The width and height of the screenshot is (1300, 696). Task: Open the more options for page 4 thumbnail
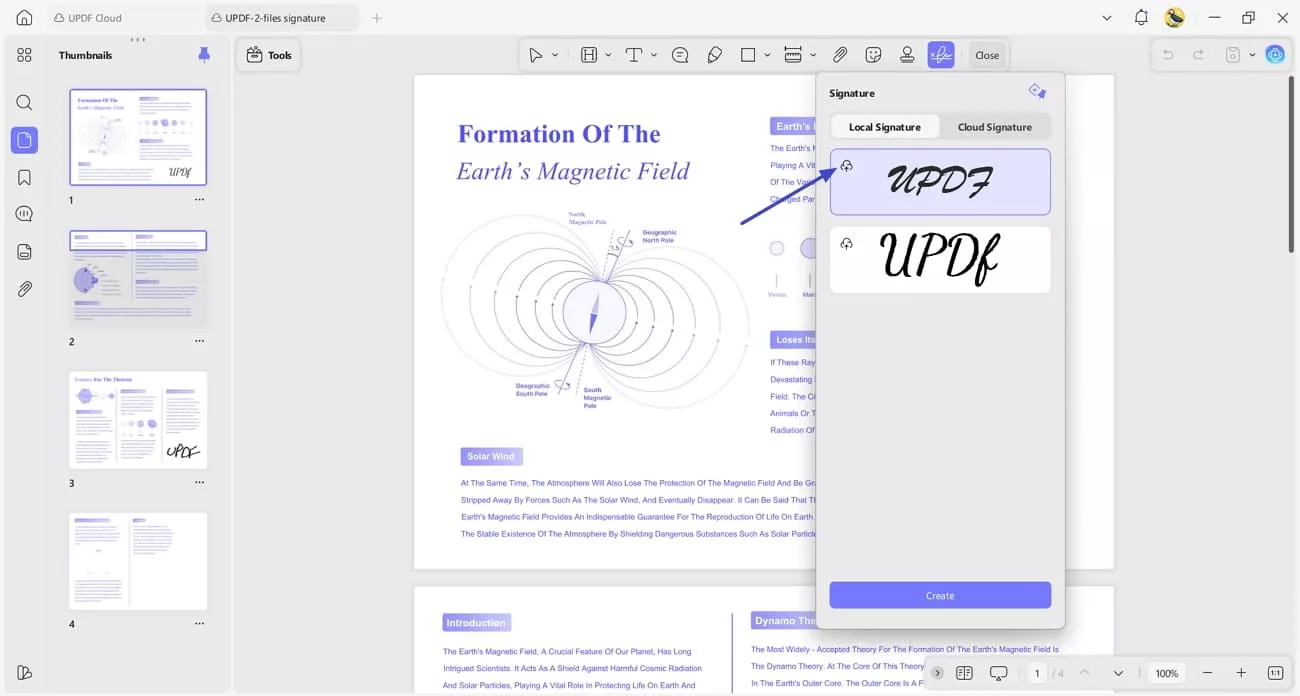click(199, 624)
